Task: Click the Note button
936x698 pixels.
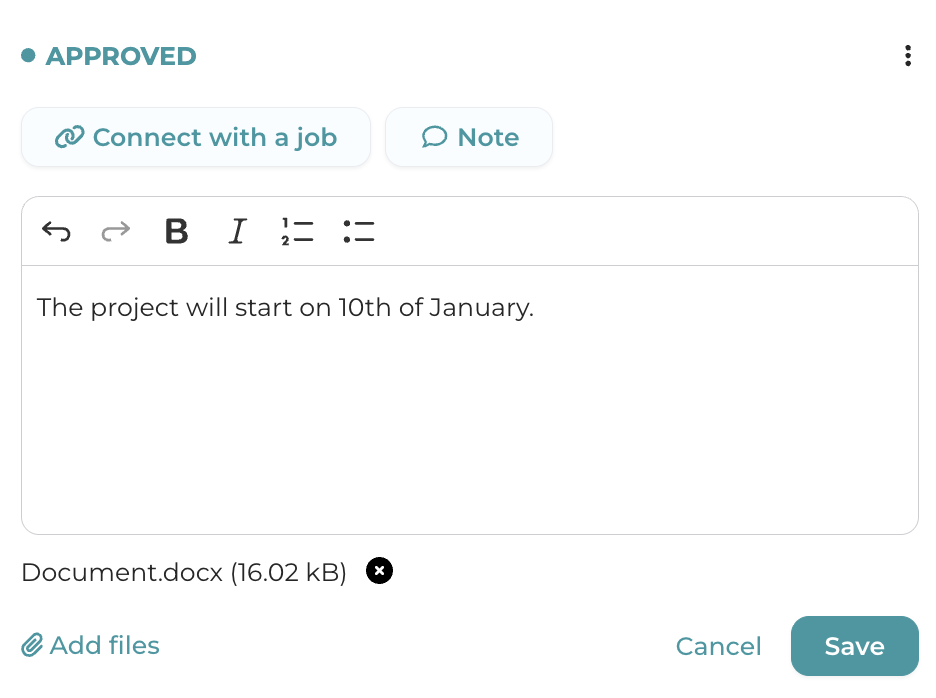Action: coord(469,137)
